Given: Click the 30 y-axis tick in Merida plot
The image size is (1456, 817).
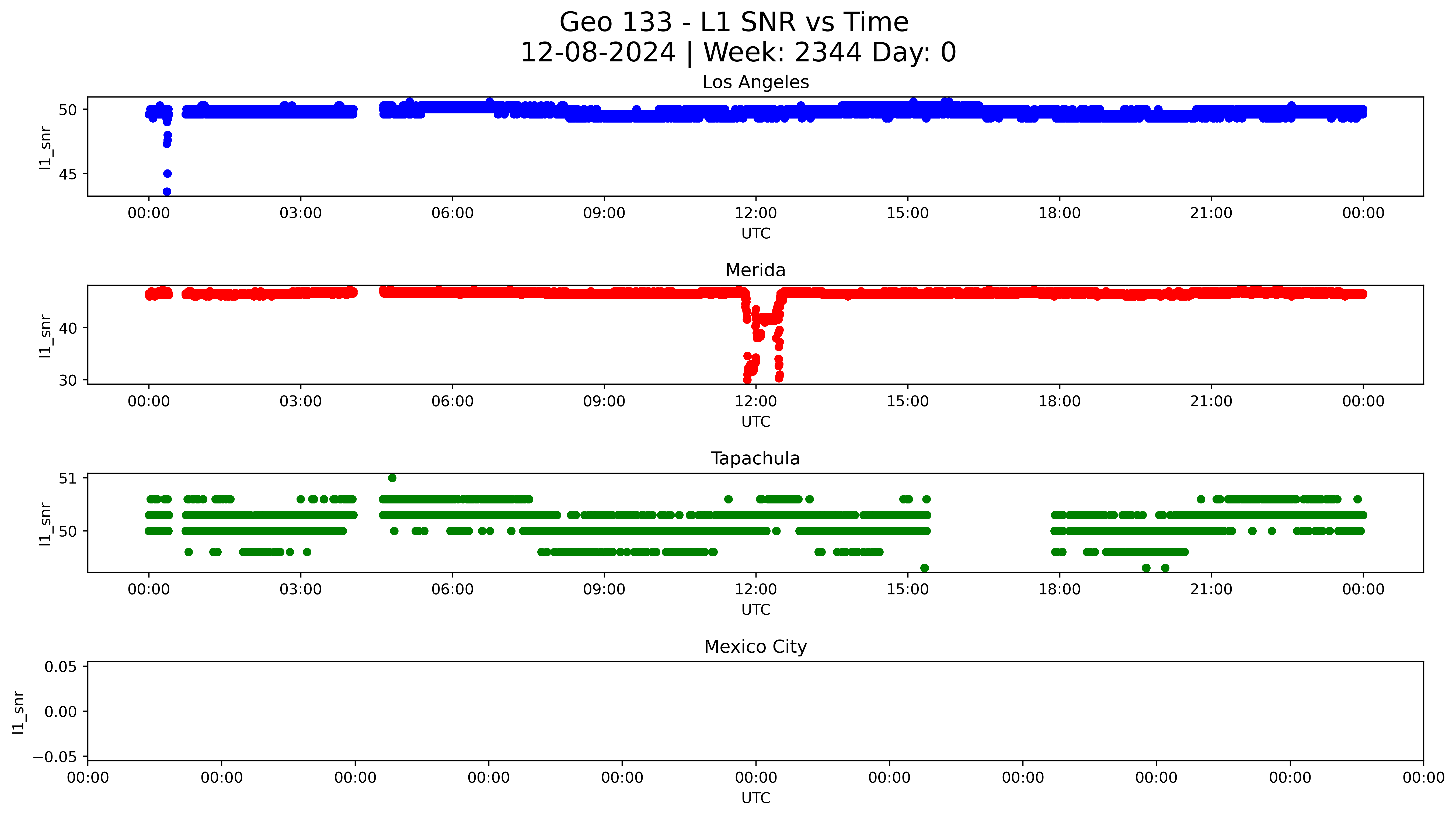Looking at the screenshot, I should coord(68,381).
